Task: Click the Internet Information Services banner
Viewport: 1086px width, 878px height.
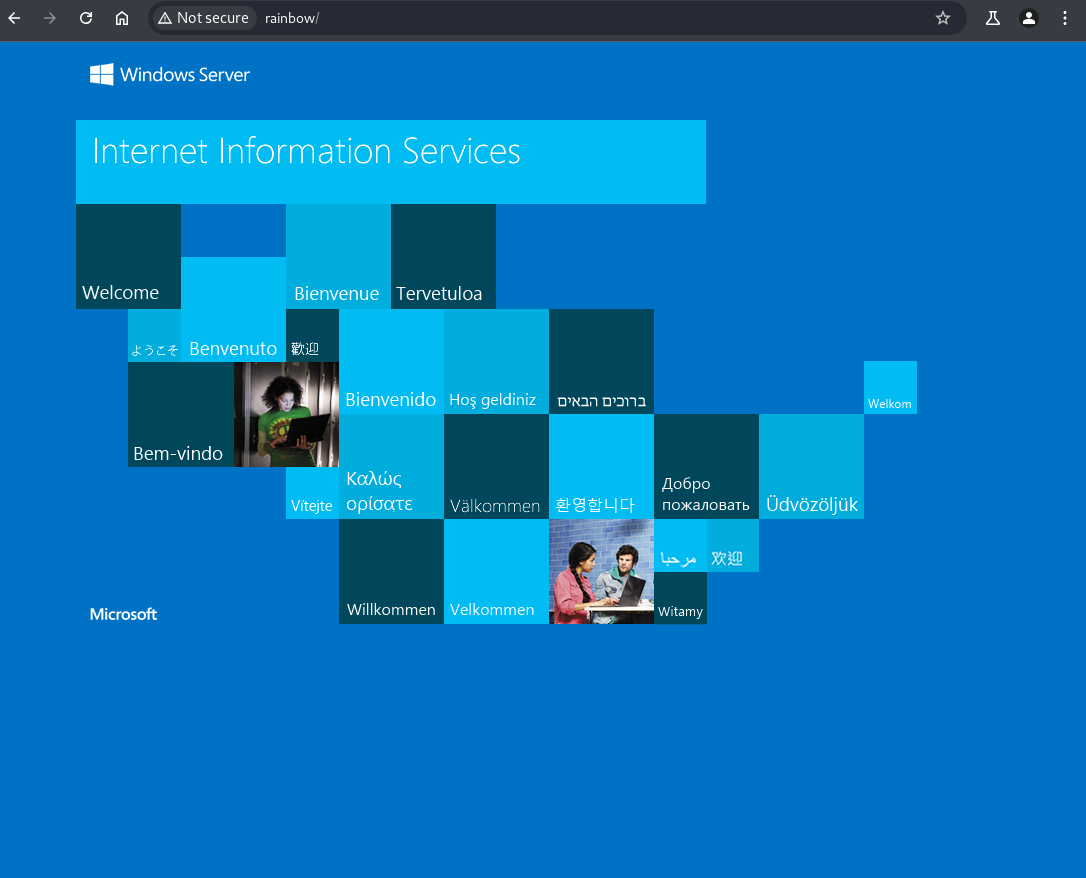Action: 391,162
